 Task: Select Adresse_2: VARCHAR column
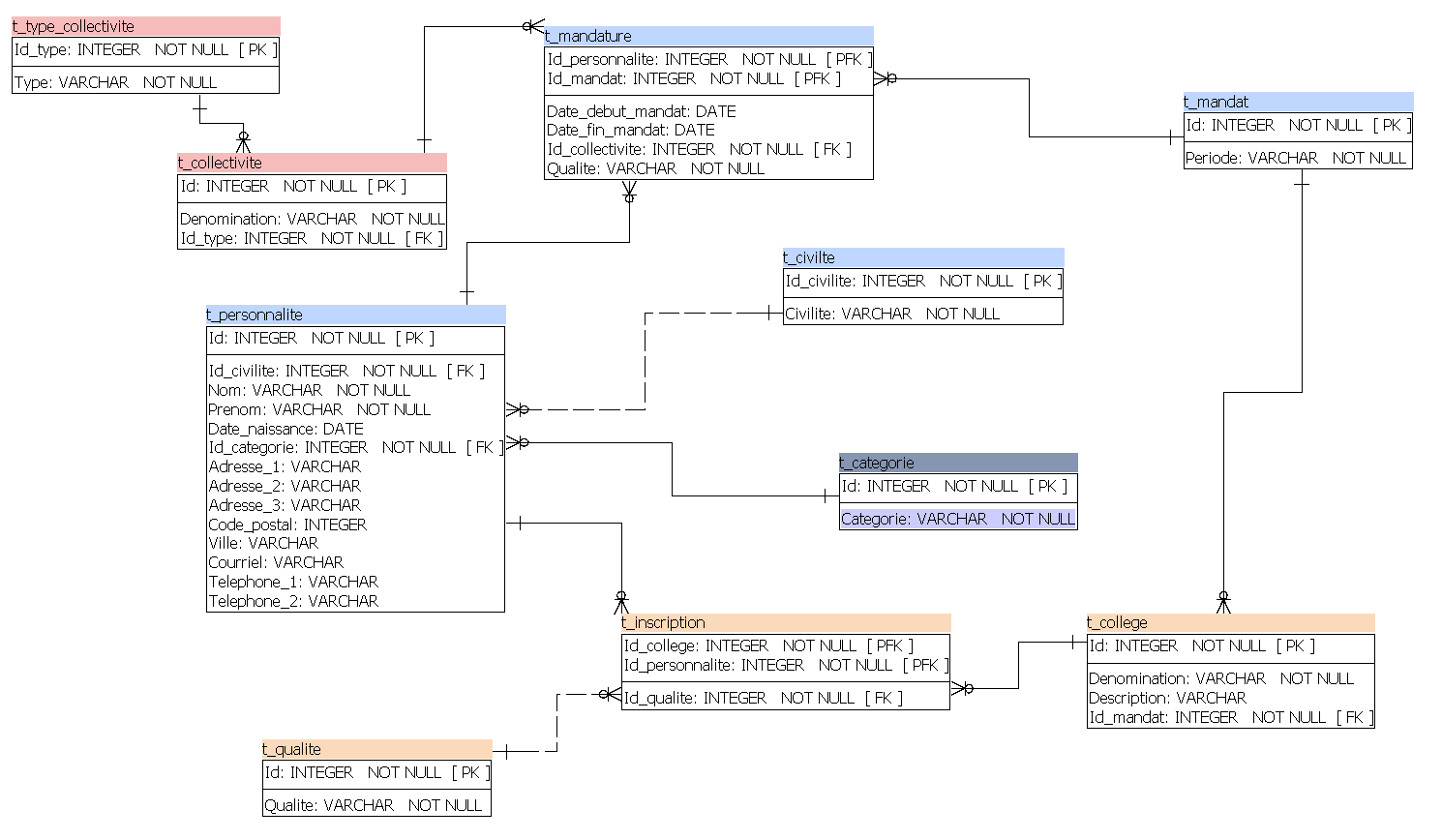point(285,486)
